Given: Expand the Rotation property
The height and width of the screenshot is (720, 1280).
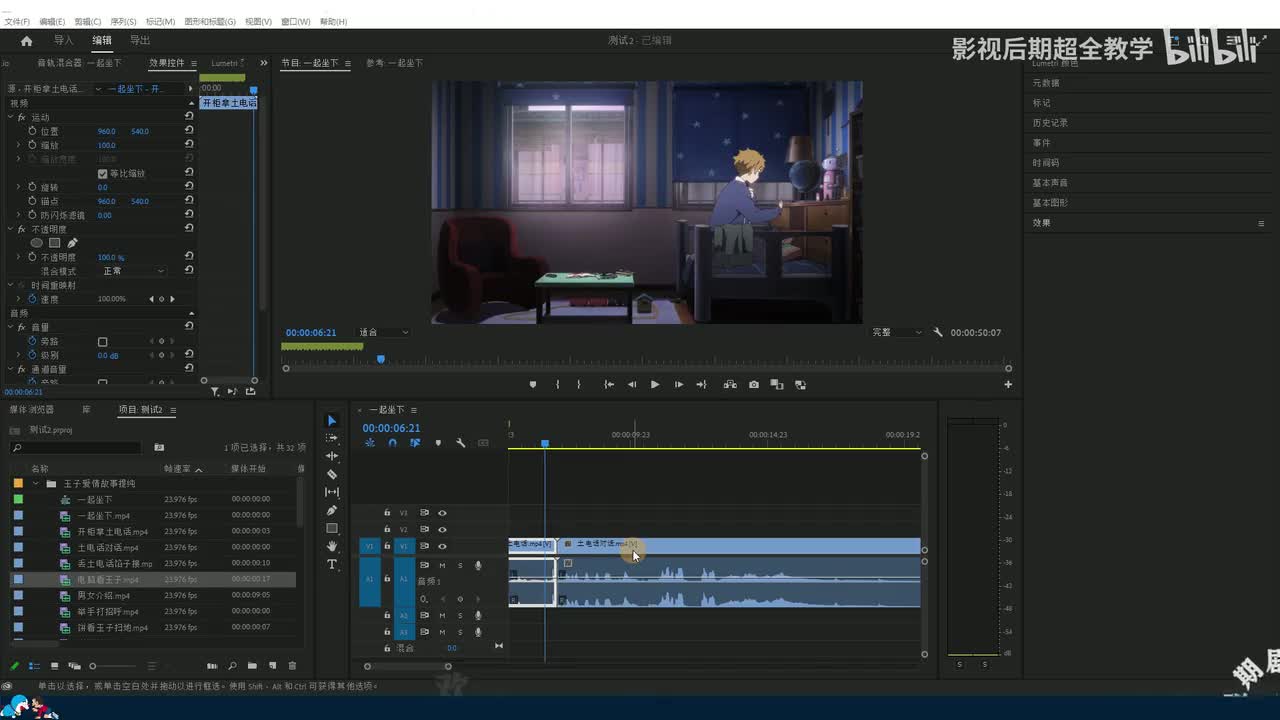Looking at the screenshot, I should click(18, 187).
